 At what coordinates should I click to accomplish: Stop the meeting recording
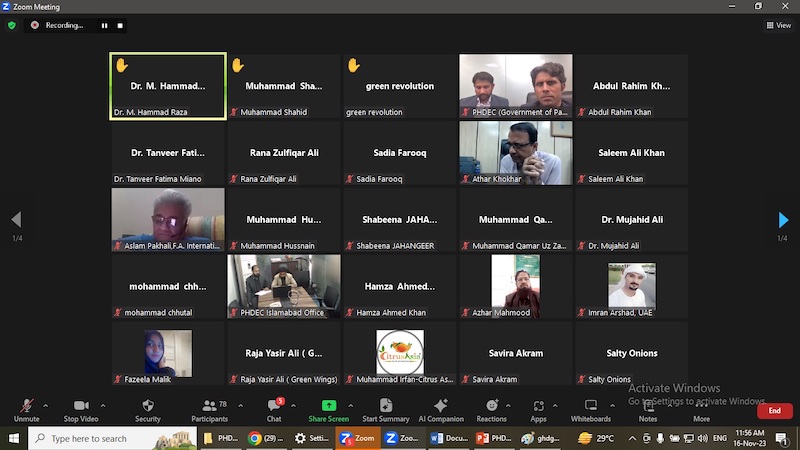(x=120, y=25)
